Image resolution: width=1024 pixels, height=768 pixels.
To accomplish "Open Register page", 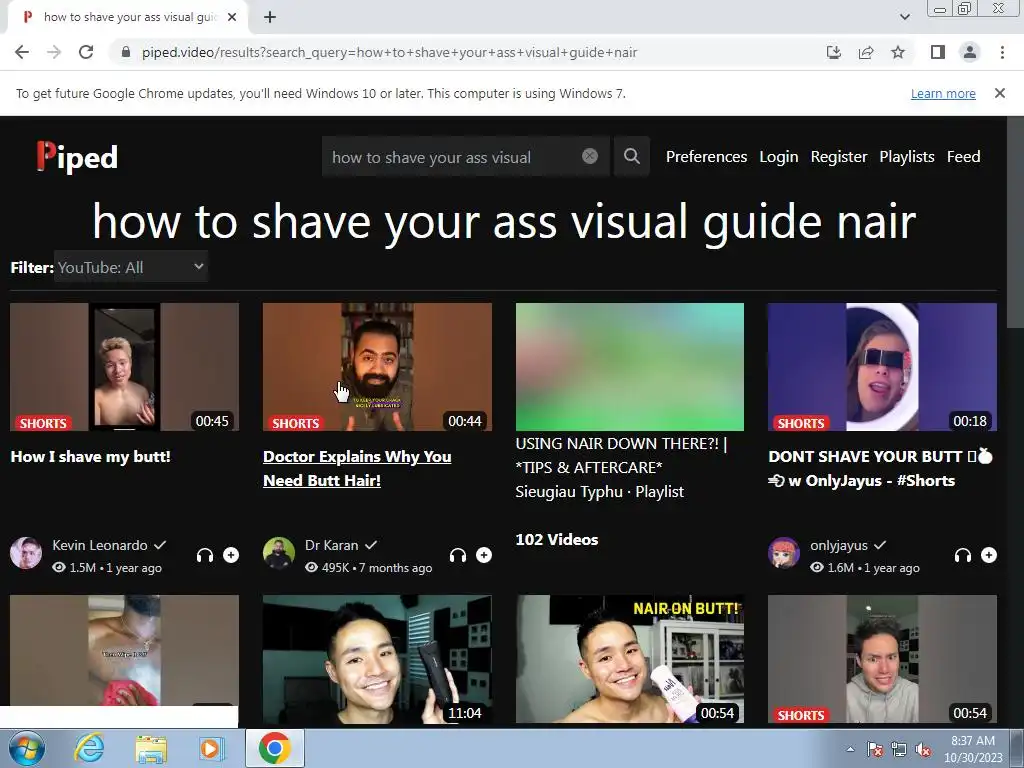I will (x=839, y=157).
